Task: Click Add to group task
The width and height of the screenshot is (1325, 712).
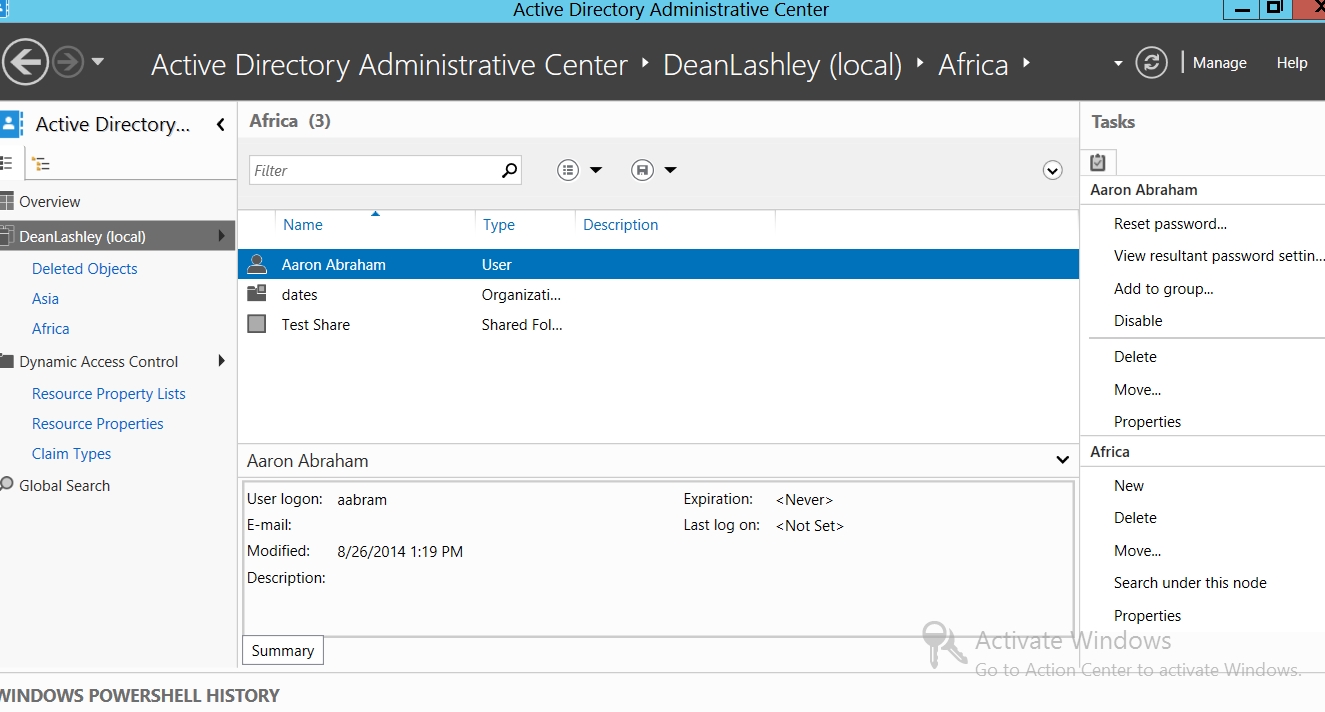Action: pyautogui.click(x=1164, y=289)
